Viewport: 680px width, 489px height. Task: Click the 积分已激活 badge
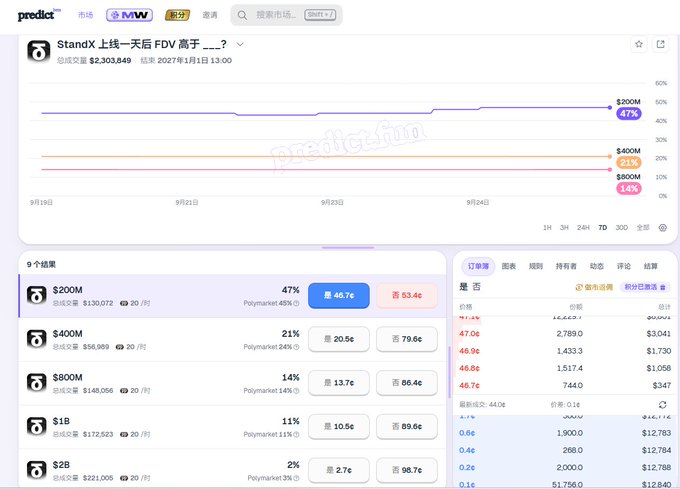tap(645, 287)
